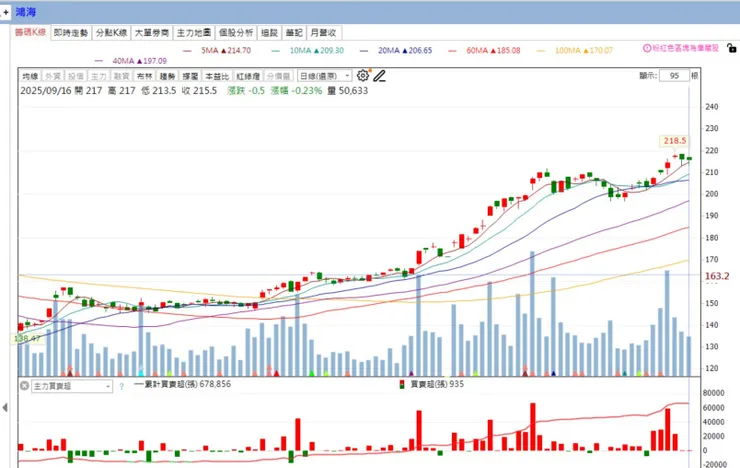Toggle the 紅綠燈 overlay button

(x=248, y=76)
